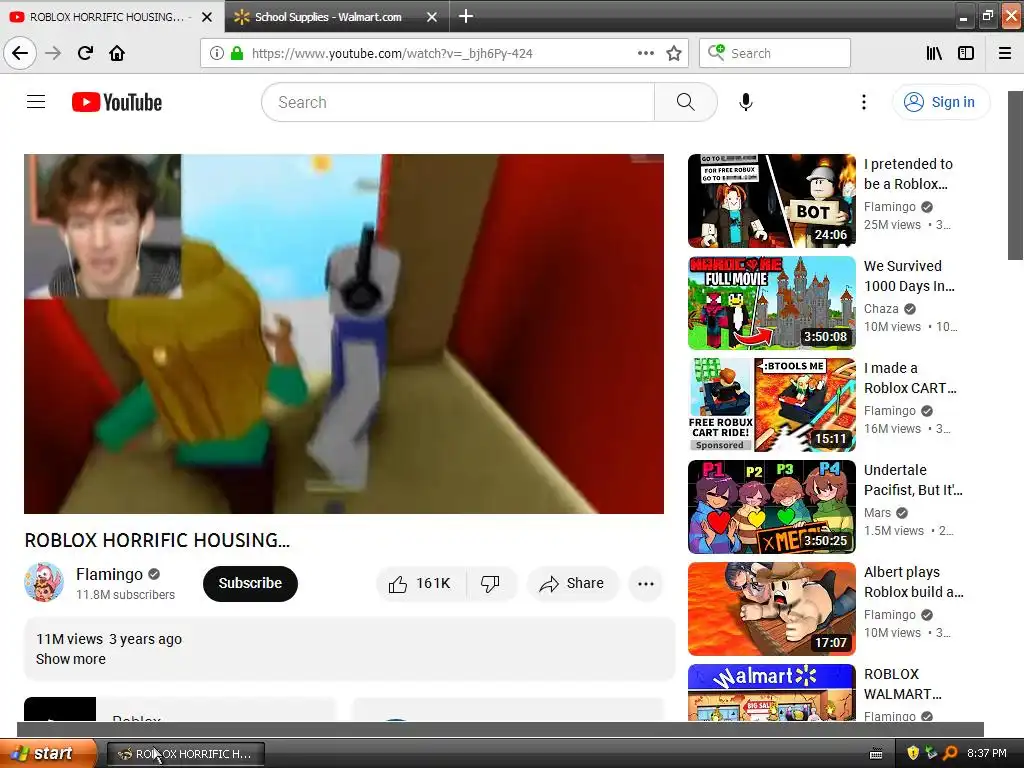This screenshot has height=768, width=1024.
Task: Open a new browser tab
Action: coord(466,16)
